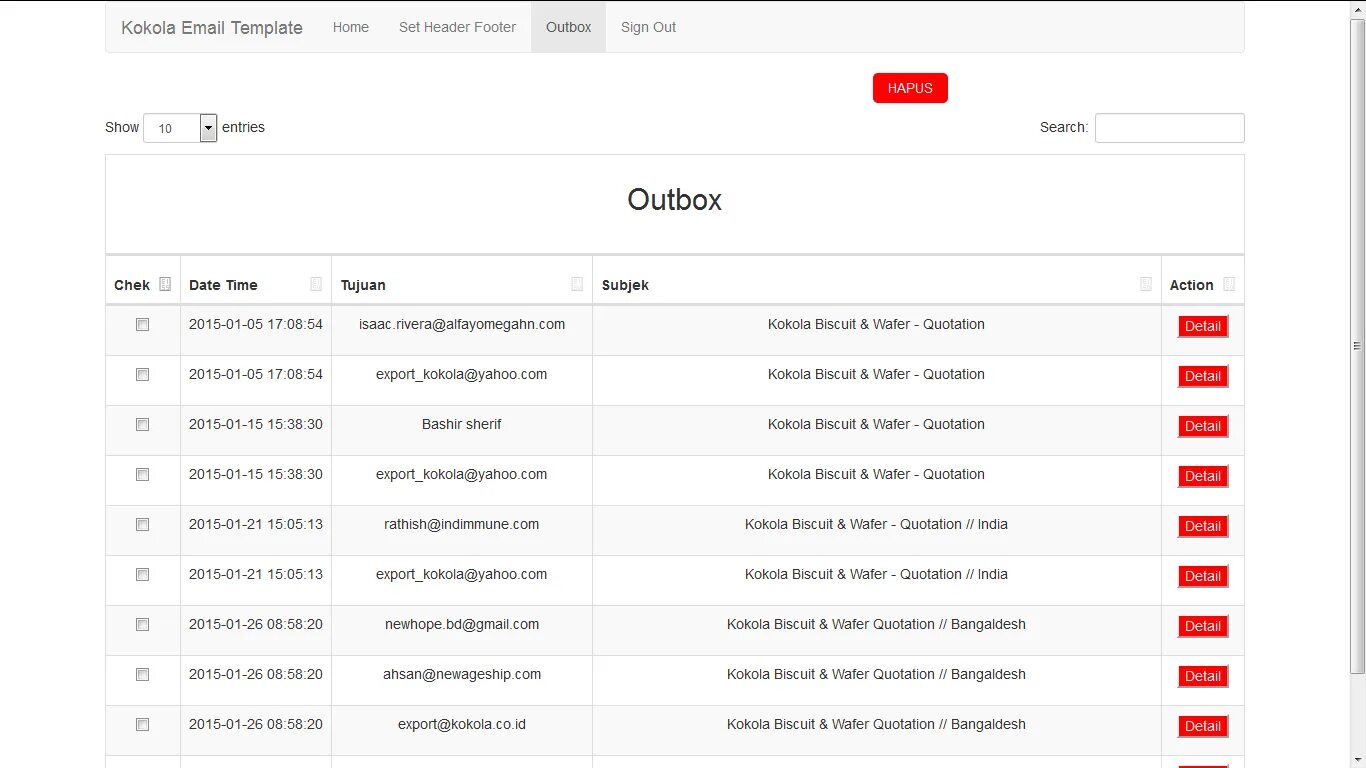Select rathish@indimmune.com recipient cell

[462, 530]
